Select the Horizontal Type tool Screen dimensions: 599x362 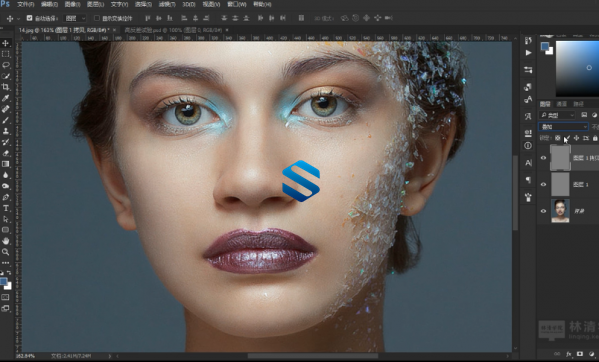click(6, 208)
